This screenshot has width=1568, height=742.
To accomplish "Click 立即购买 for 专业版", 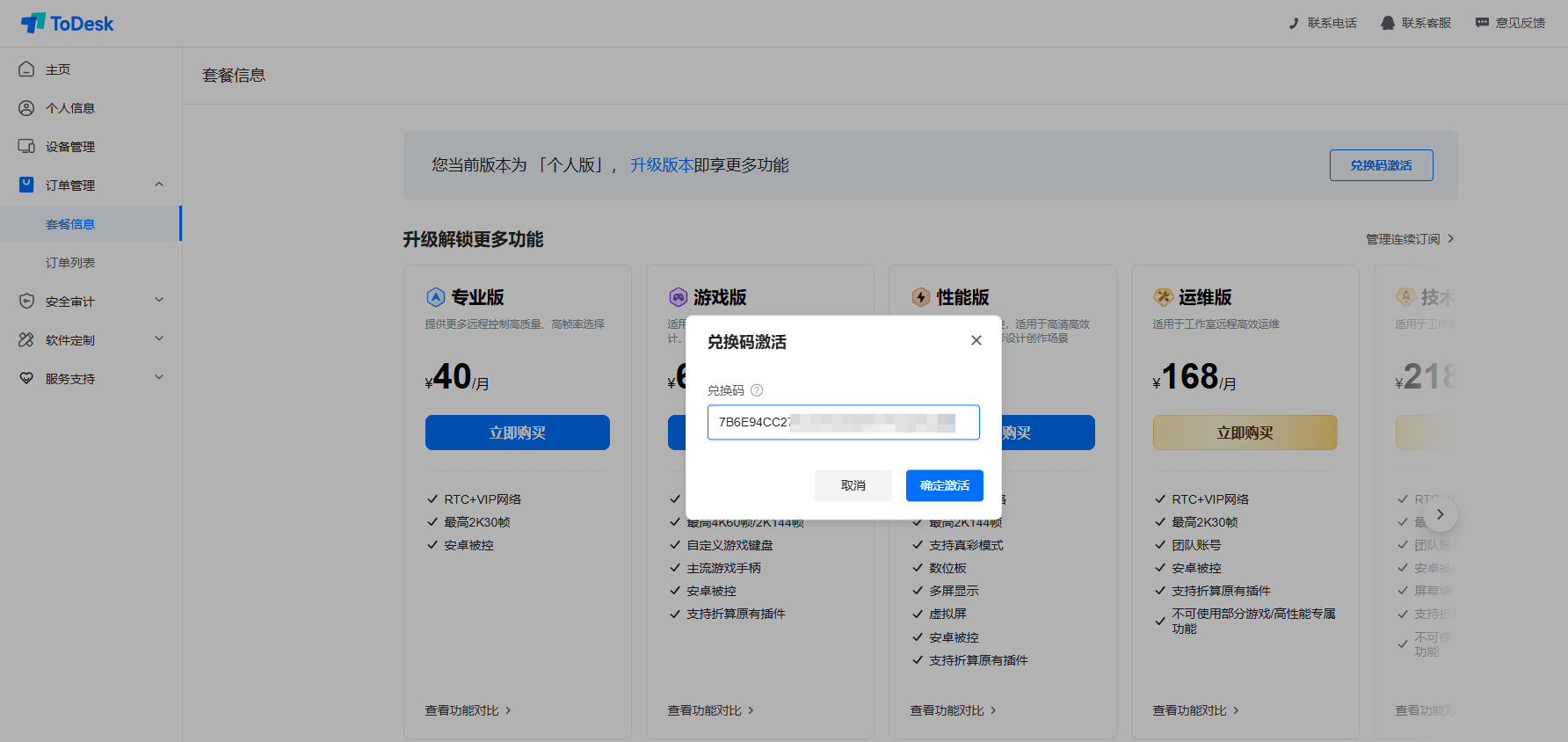I will tap(518, 433).
